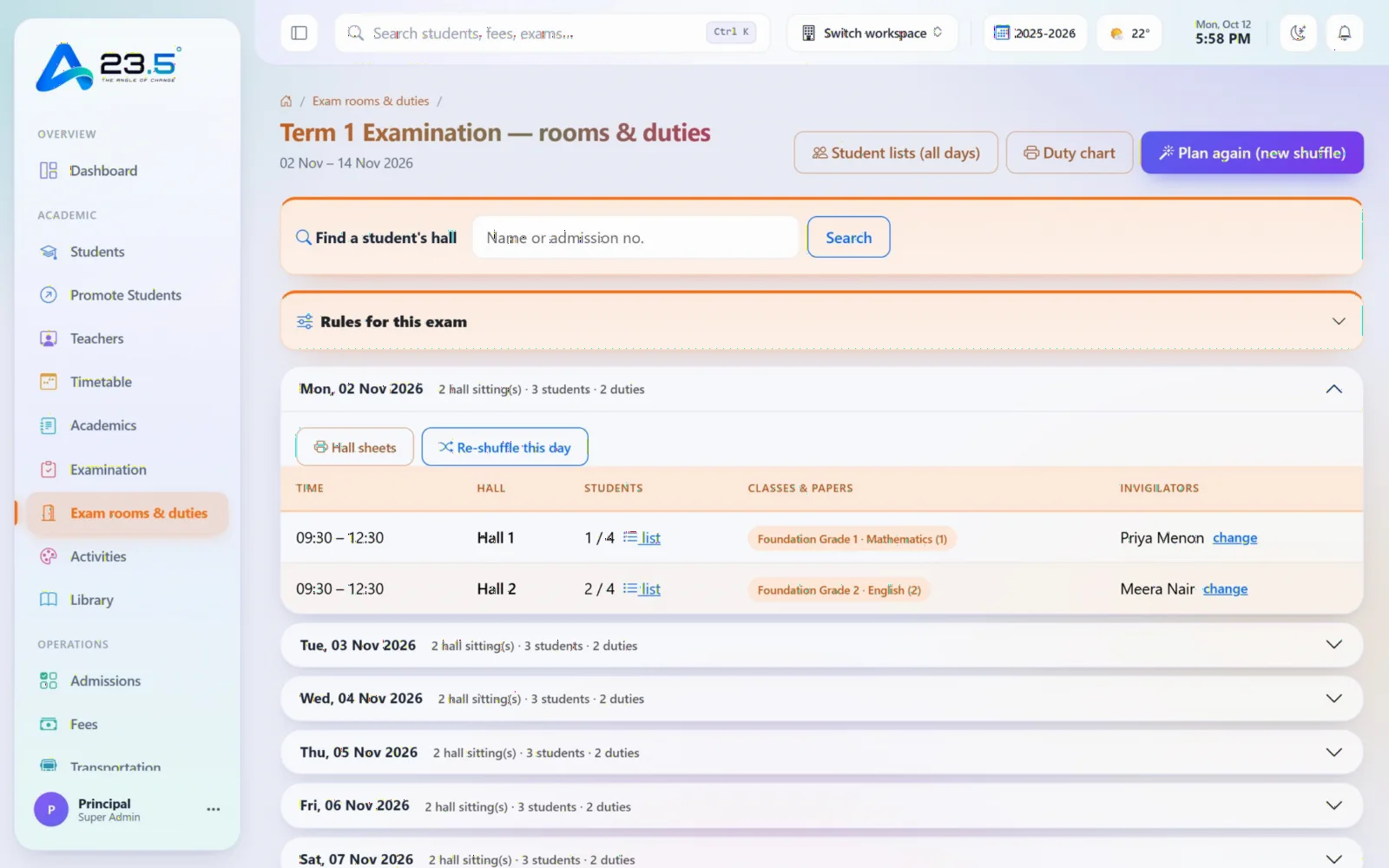
Task: Open Admissions menu item
Action: tap(127, 681)
